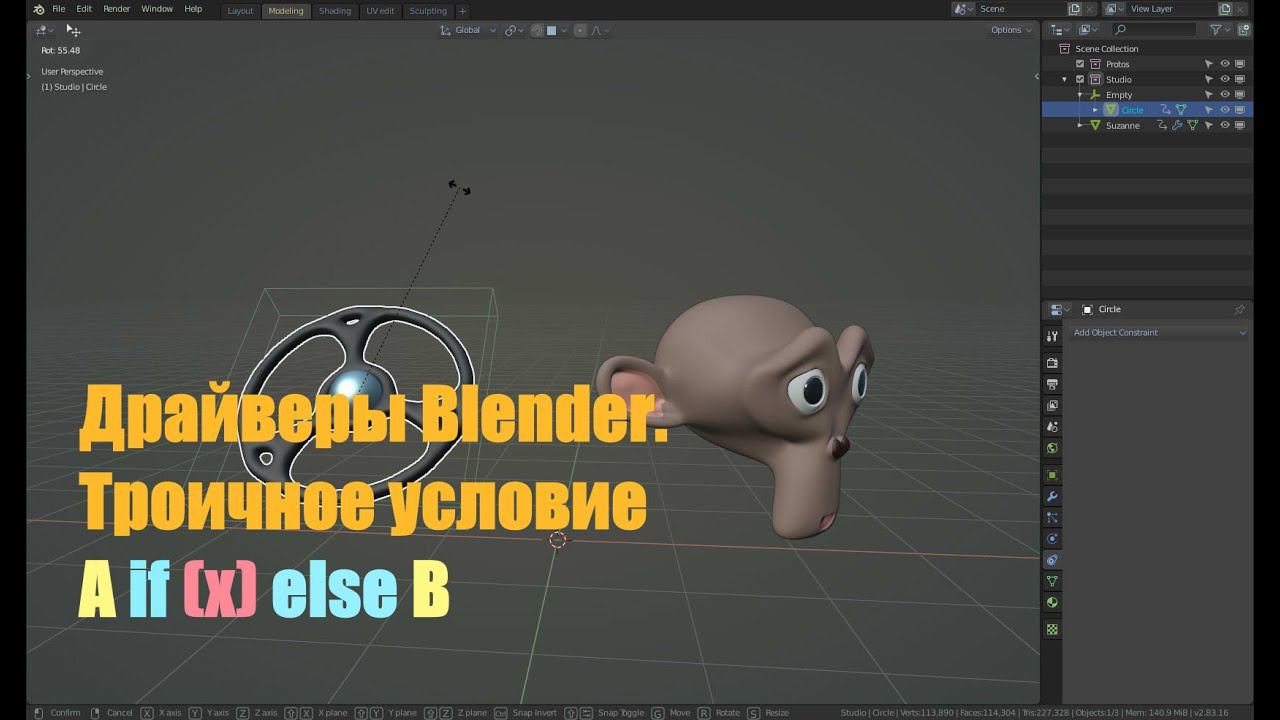This screenshot has height=720, width=1280.
Task: Toggle Suzanne selectability arrow icon
Action: [1208, 125]
